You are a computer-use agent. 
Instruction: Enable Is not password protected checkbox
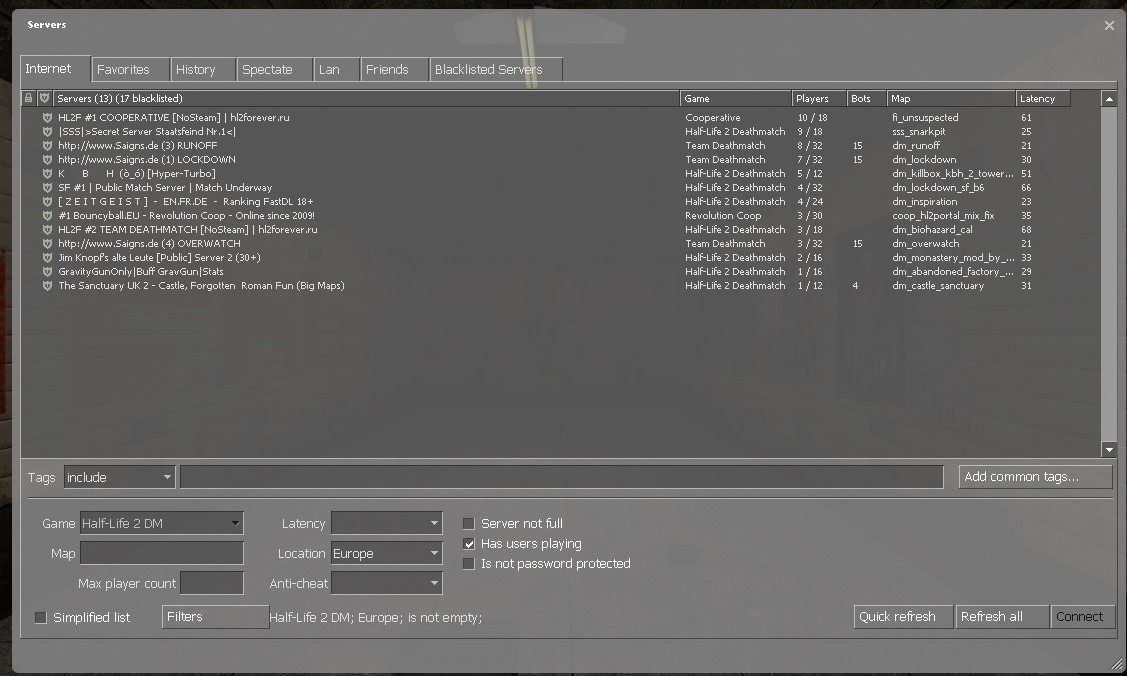469,564
